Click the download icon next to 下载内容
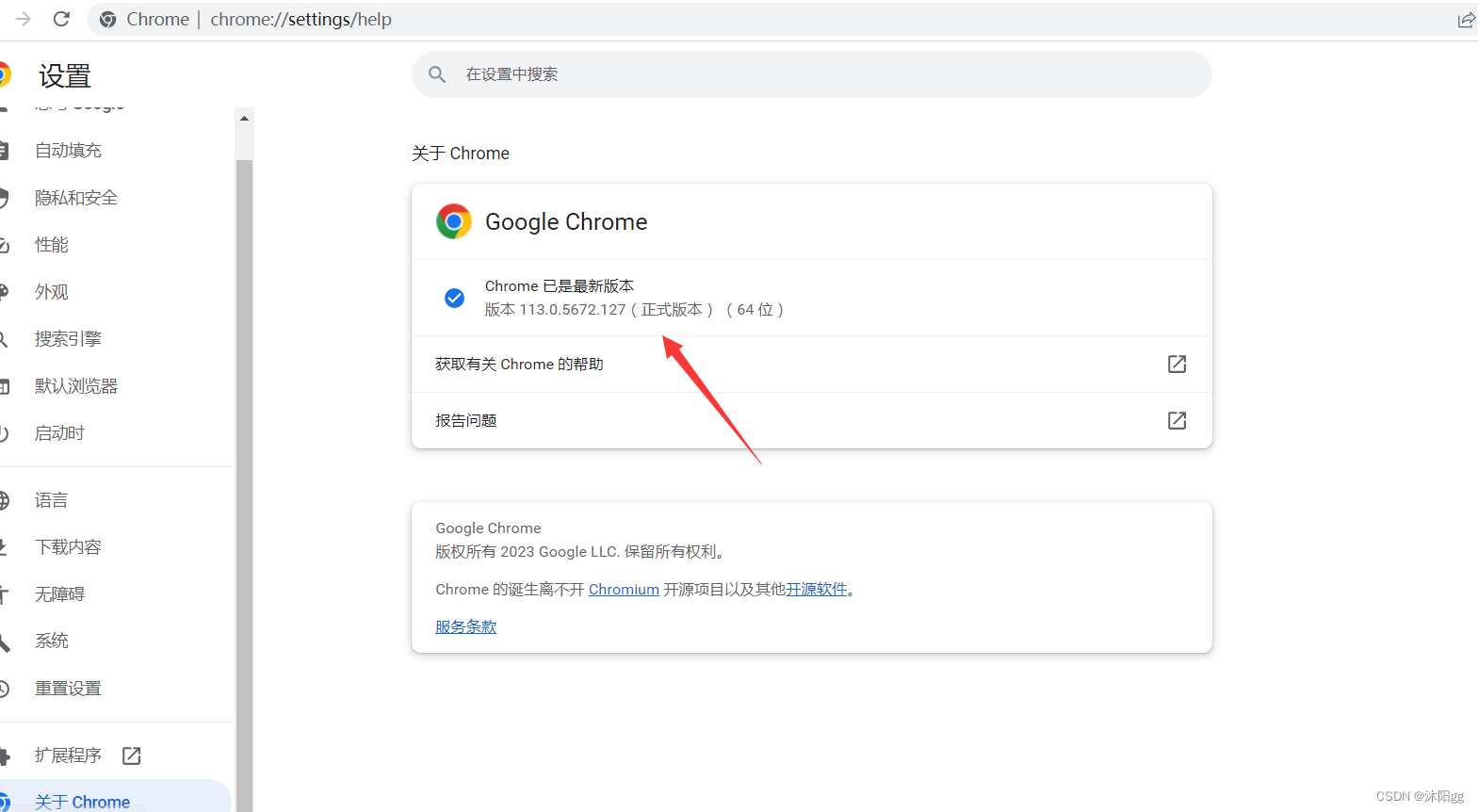 click(4, 547)
